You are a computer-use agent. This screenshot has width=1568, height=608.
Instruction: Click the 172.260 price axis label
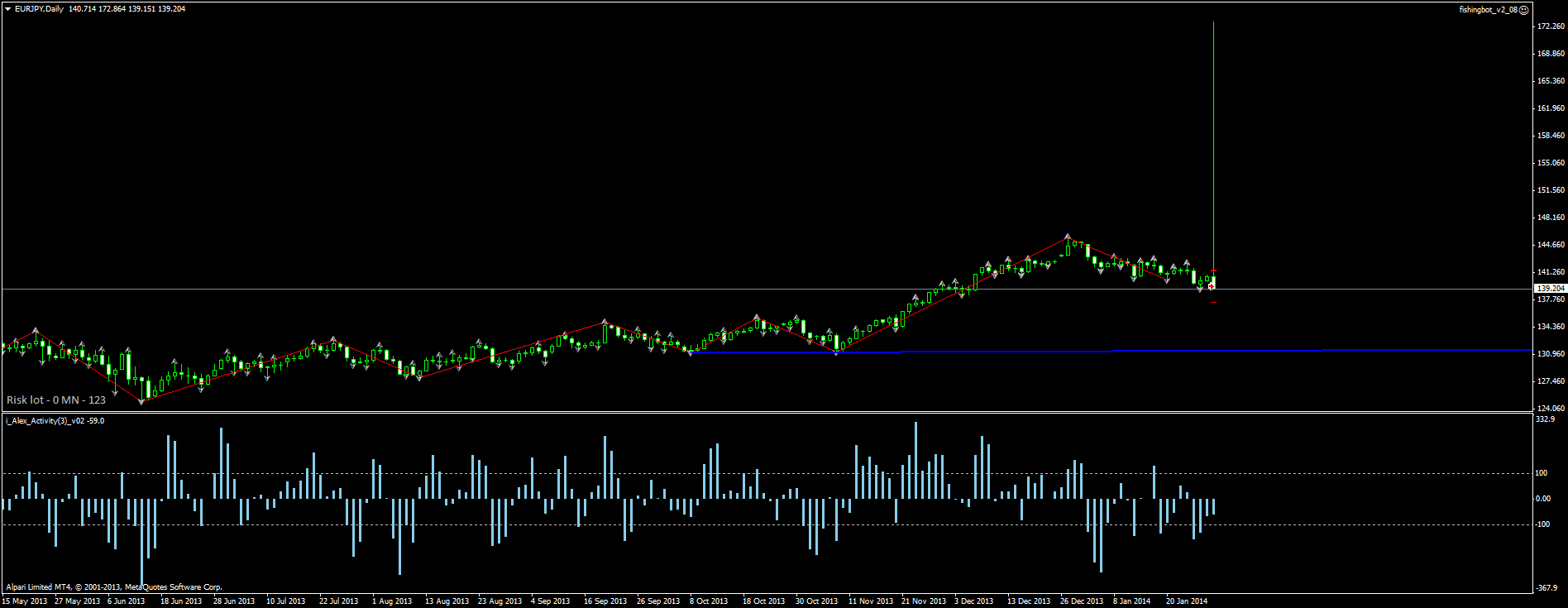coord(1551,26)
